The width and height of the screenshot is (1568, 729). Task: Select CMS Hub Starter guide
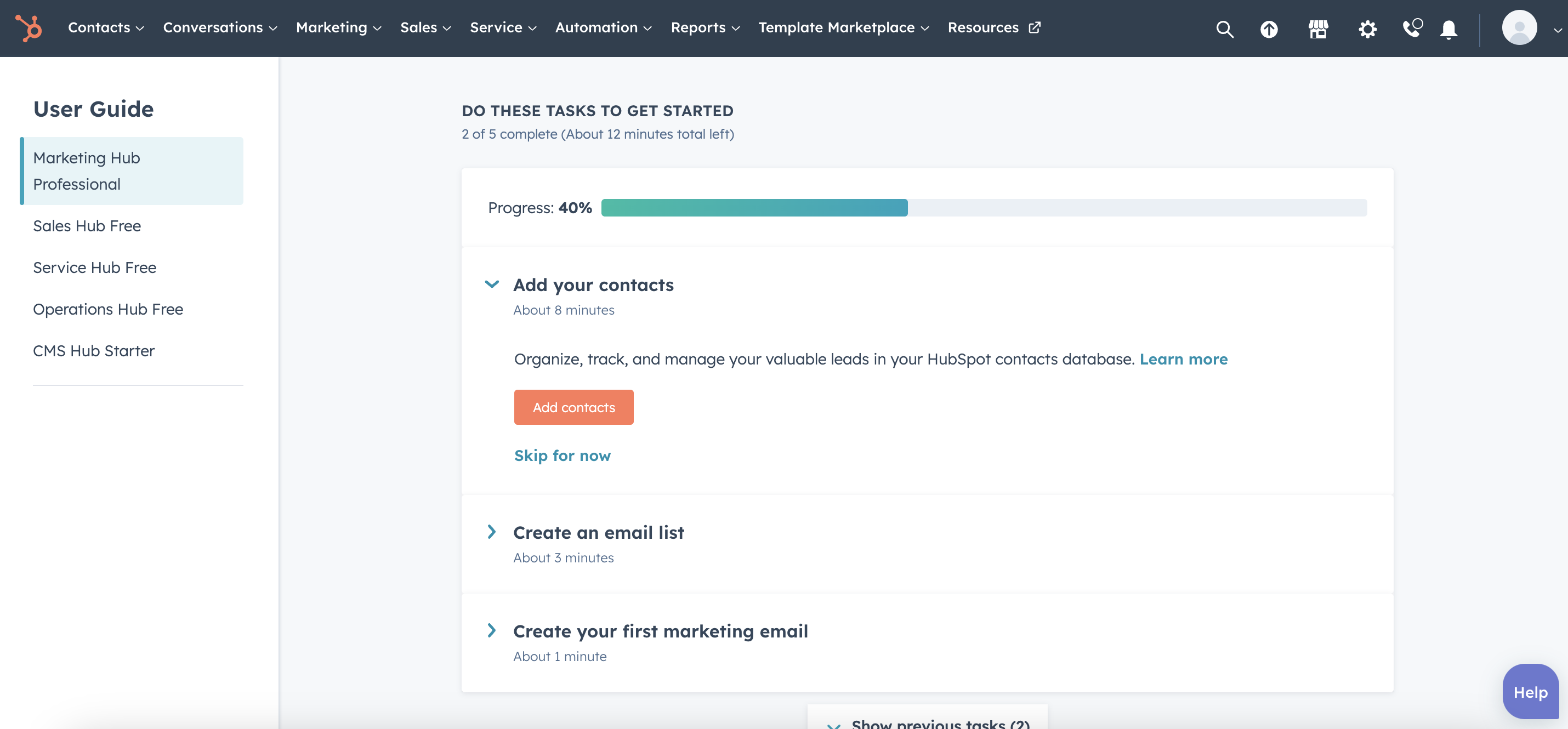pyautogui.click(x=94, y=351)
